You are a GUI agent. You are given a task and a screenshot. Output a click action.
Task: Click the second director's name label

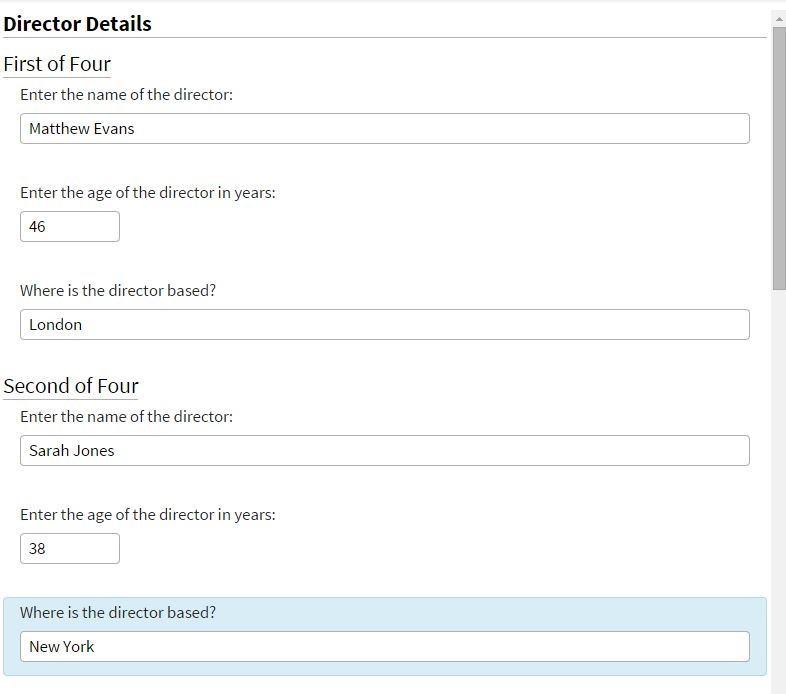[x=126, y=417]
